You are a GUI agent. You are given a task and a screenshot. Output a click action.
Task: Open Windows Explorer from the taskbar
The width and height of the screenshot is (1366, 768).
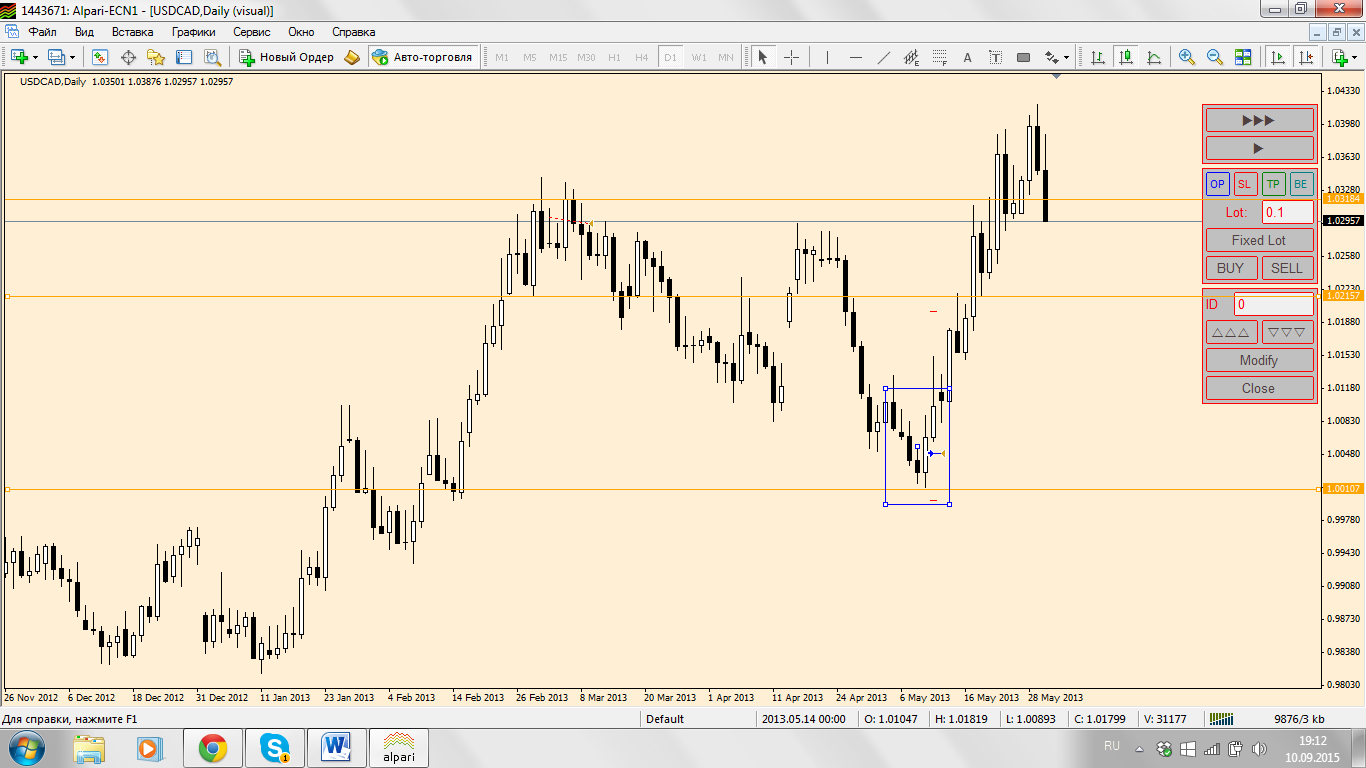[x=89, y=747]
